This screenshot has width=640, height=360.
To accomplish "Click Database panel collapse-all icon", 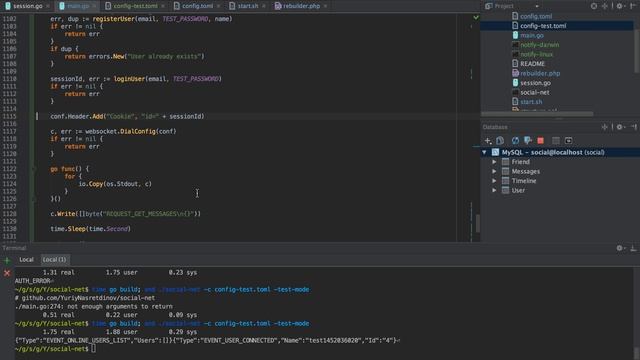I will (604, 127).
